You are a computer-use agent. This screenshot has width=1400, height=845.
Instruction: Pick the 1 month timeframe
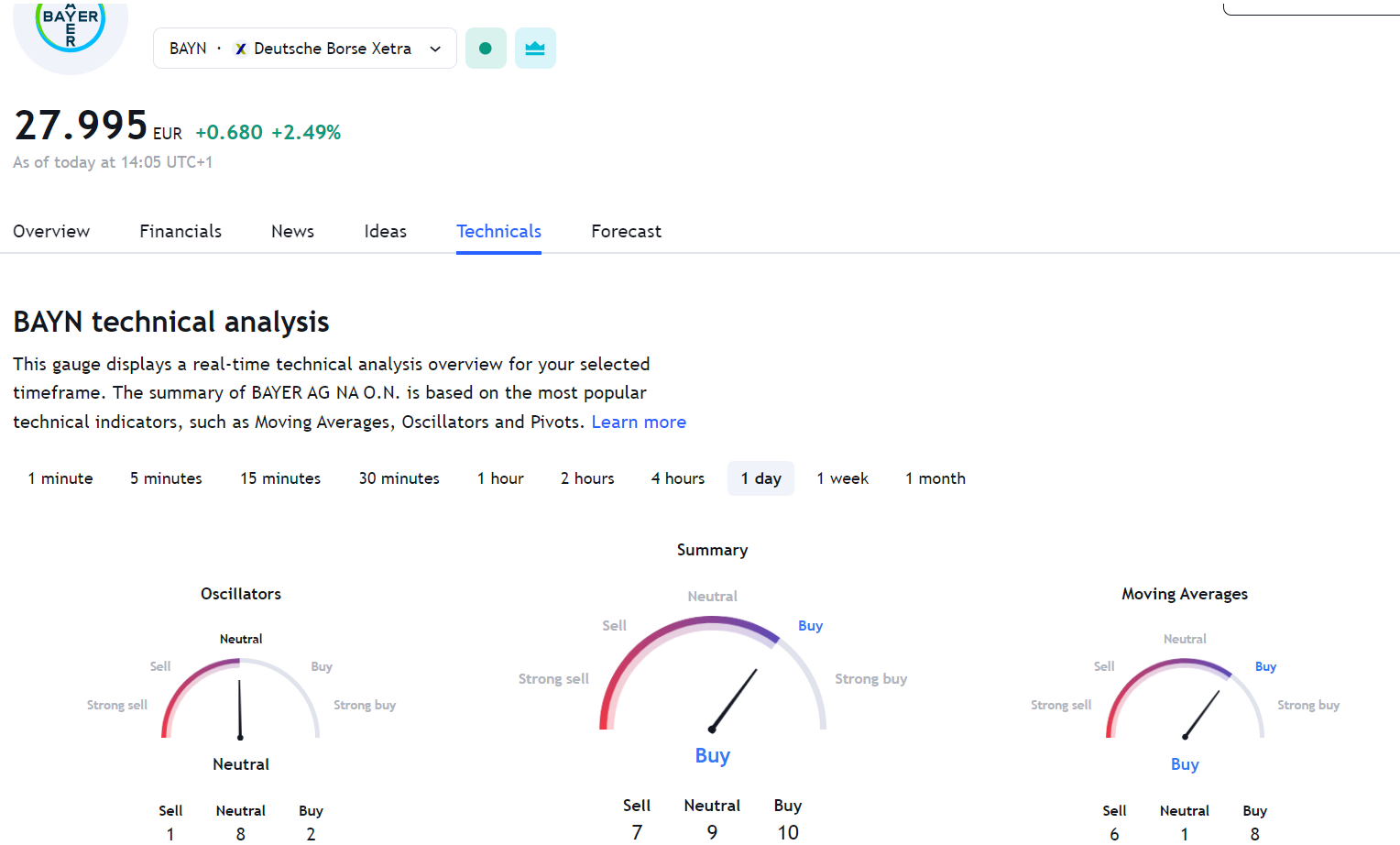click(x=935, y=478)
